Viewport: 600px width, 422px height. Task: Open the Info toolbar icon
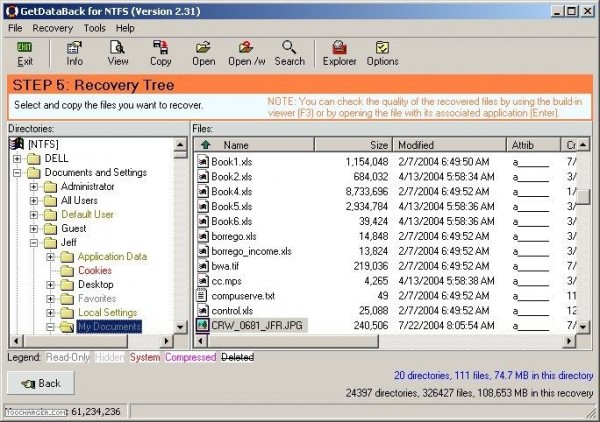click(x=75, y=52)
